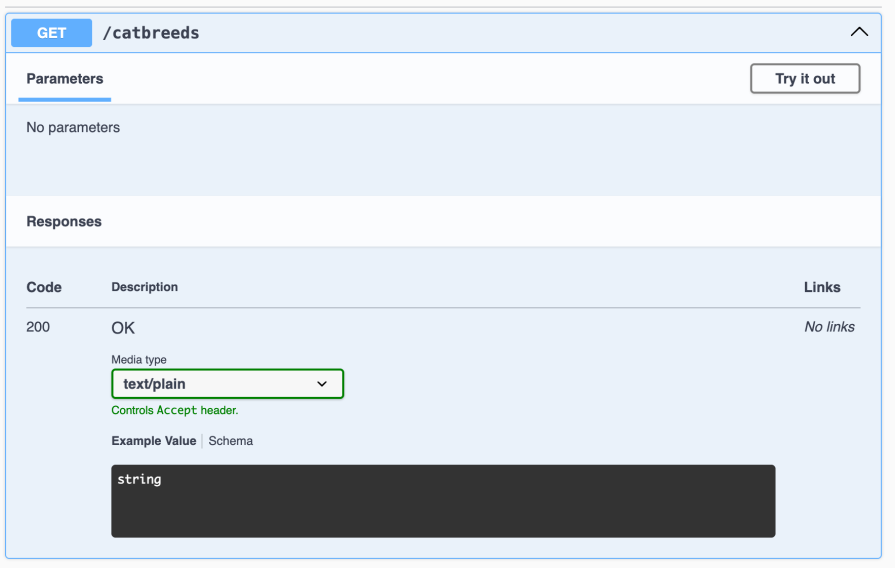This screenshot has height=568, width=895.
Task: Click the 200 response code
Action: [38, 327]
